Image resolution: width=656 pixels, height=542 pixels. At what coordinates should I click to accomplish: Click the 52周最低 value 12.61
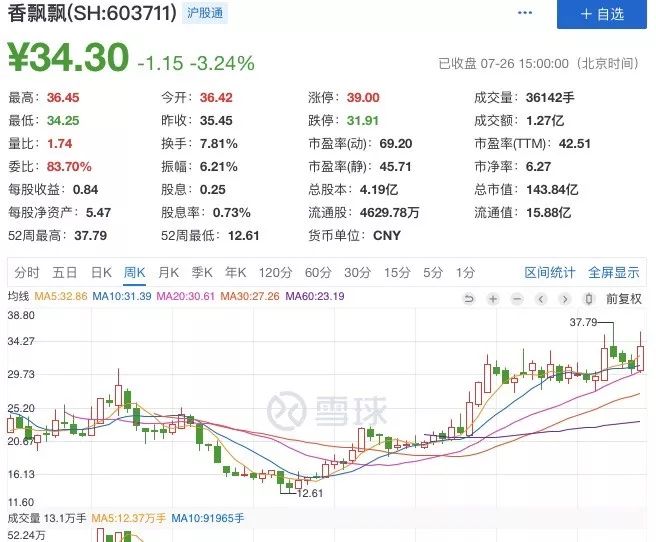244,236
